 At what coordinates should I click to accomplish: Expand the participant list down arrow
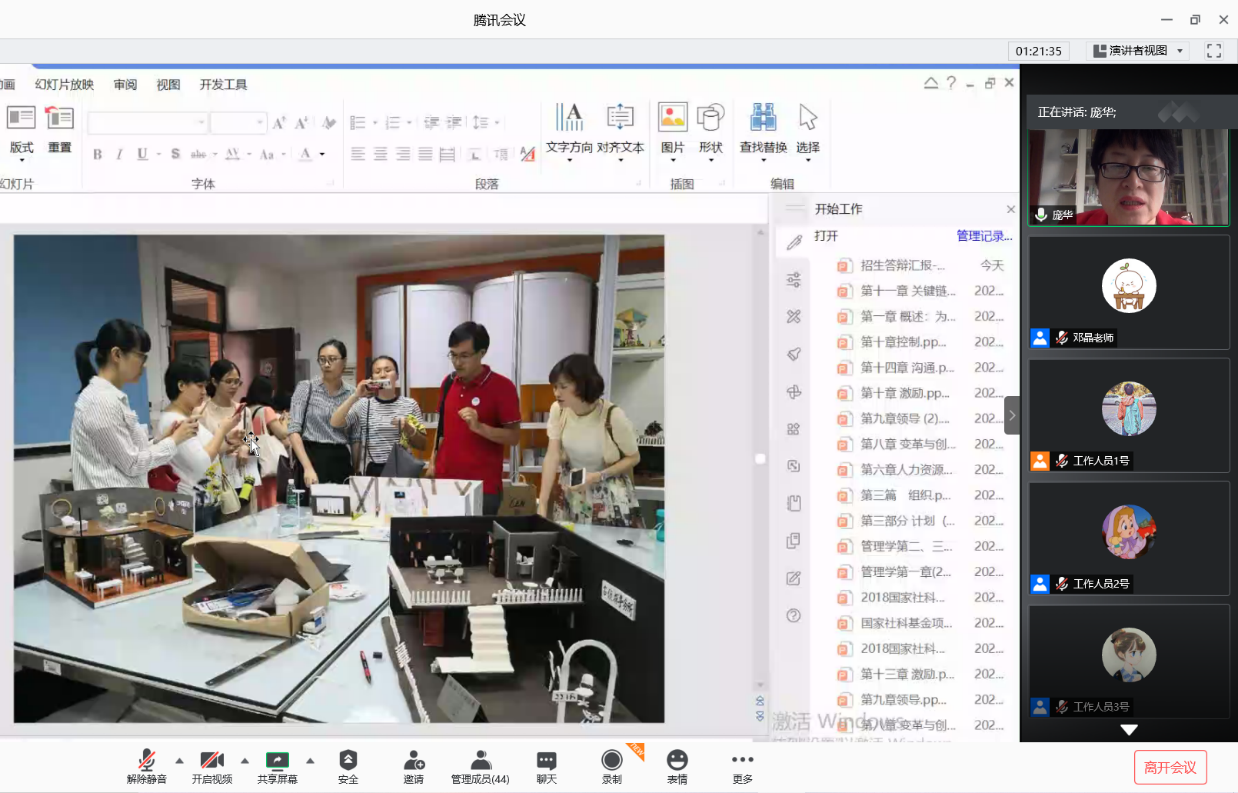[x=1129, y=730]
